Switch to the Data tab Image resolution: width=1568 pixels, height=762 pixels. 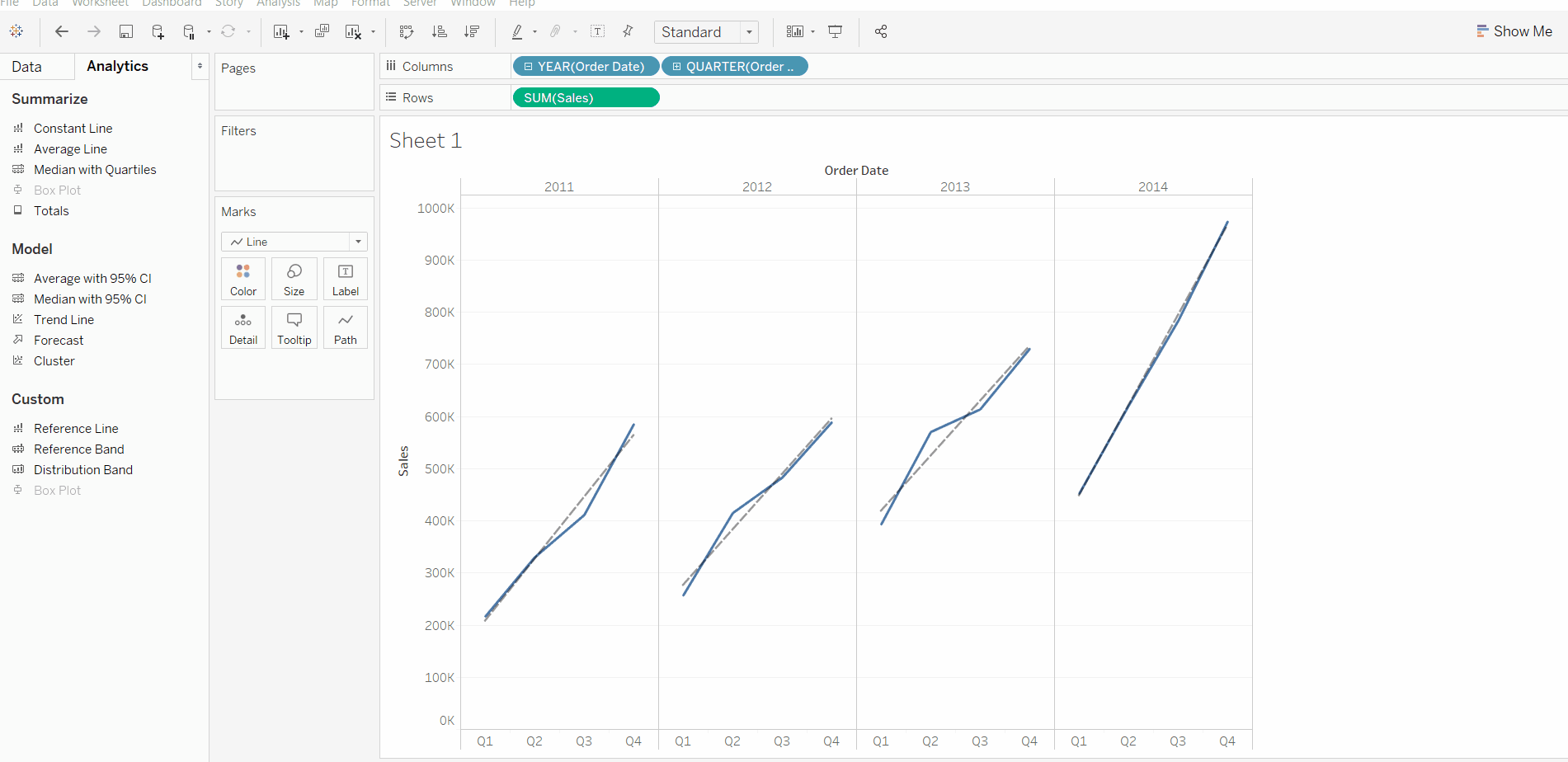tap(26, 67)
